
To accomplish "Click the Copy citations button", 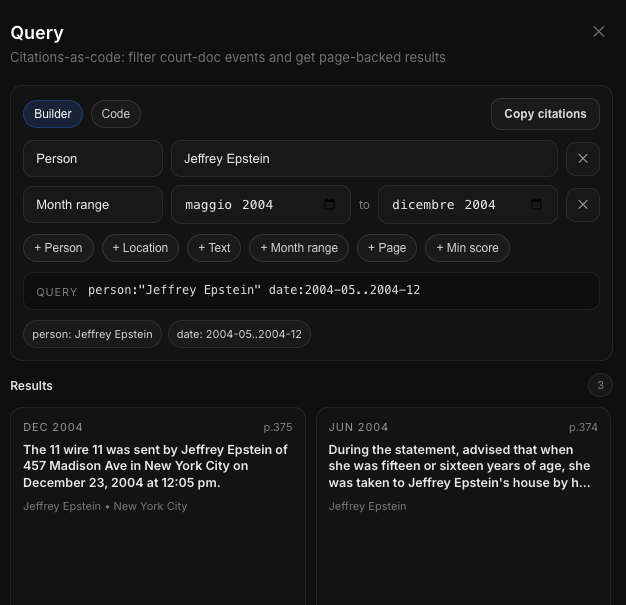I will pos(545,114).
